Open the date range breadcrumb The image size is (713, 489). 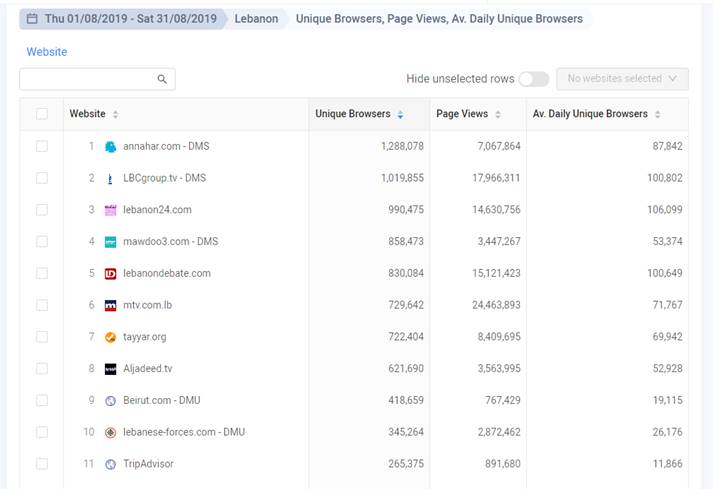122,19
